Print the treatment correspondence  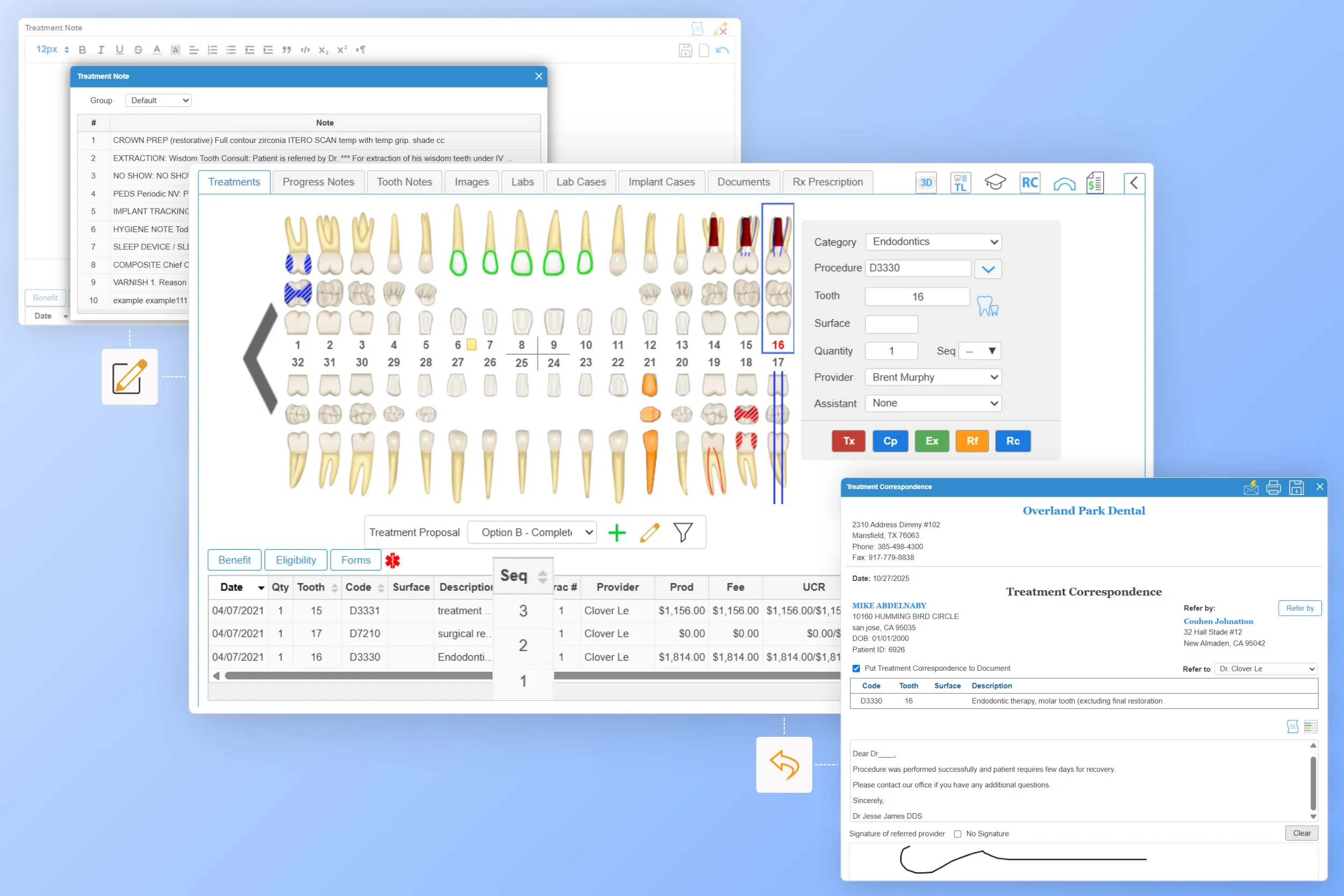[1273, 488]
